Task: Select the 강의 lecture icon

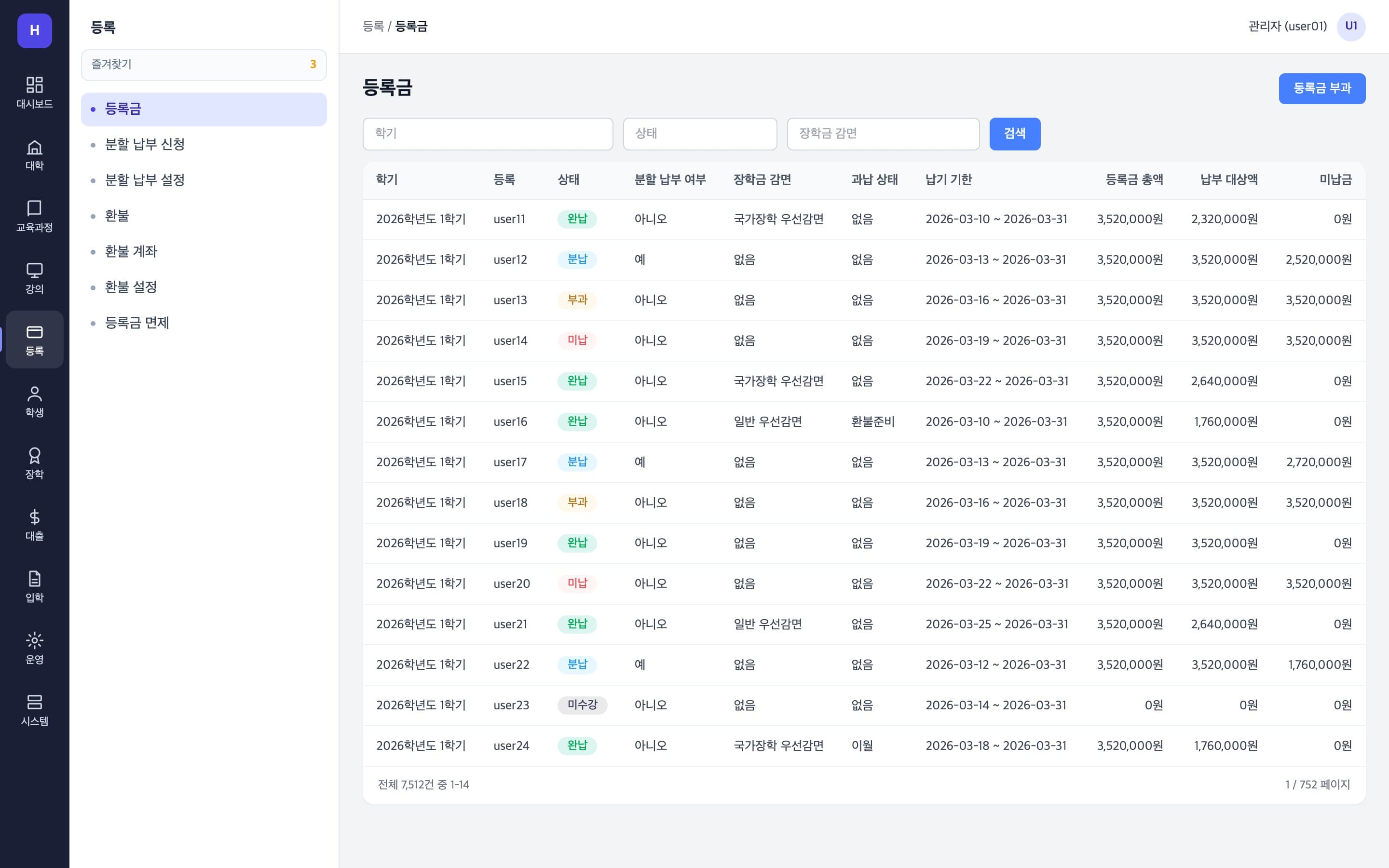Action: pyautogui.click(x=34, y=278)
